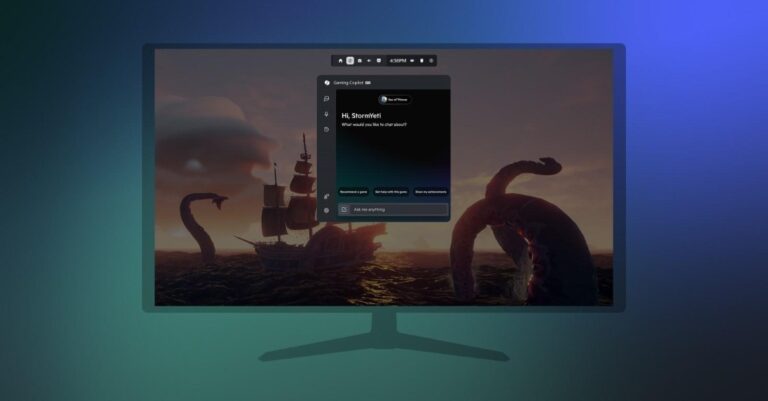This screenshot has width=768, height=401.
Task: Open Copilot settings at sidebar bottom
Action: 327,210
